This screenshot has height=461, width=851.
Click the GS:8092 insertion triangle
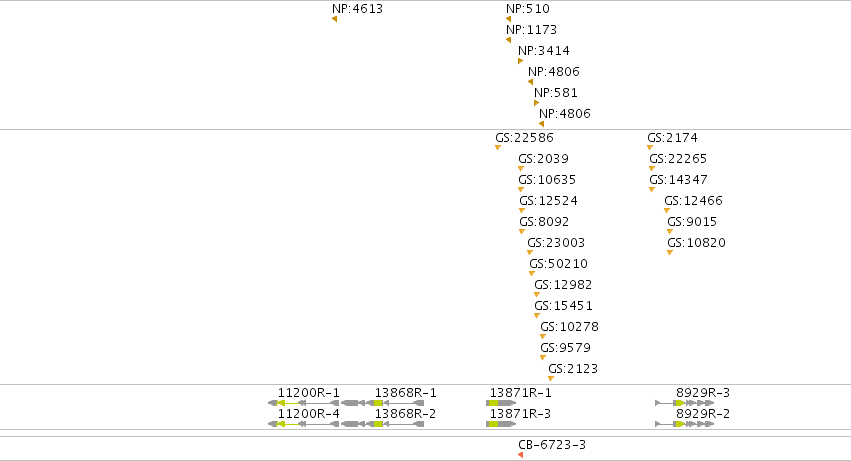coord(522,232)
